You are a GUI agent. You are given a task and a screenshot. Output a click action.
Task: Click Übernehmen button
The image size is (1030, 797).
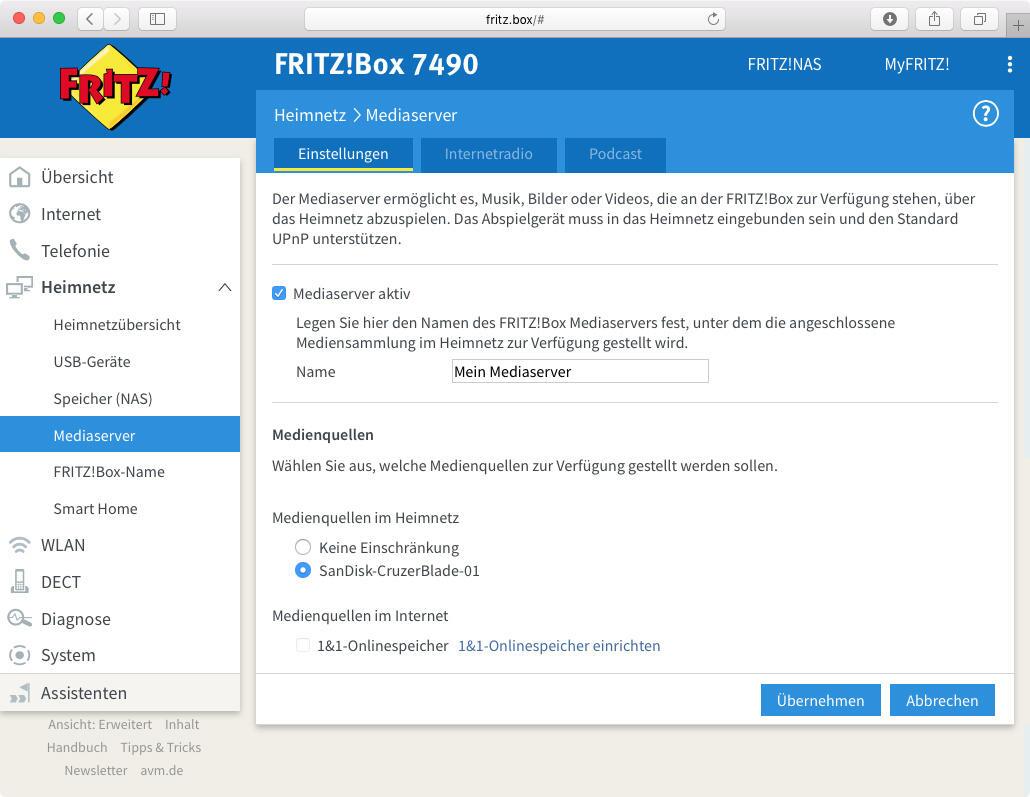click(x=820, y=700)
